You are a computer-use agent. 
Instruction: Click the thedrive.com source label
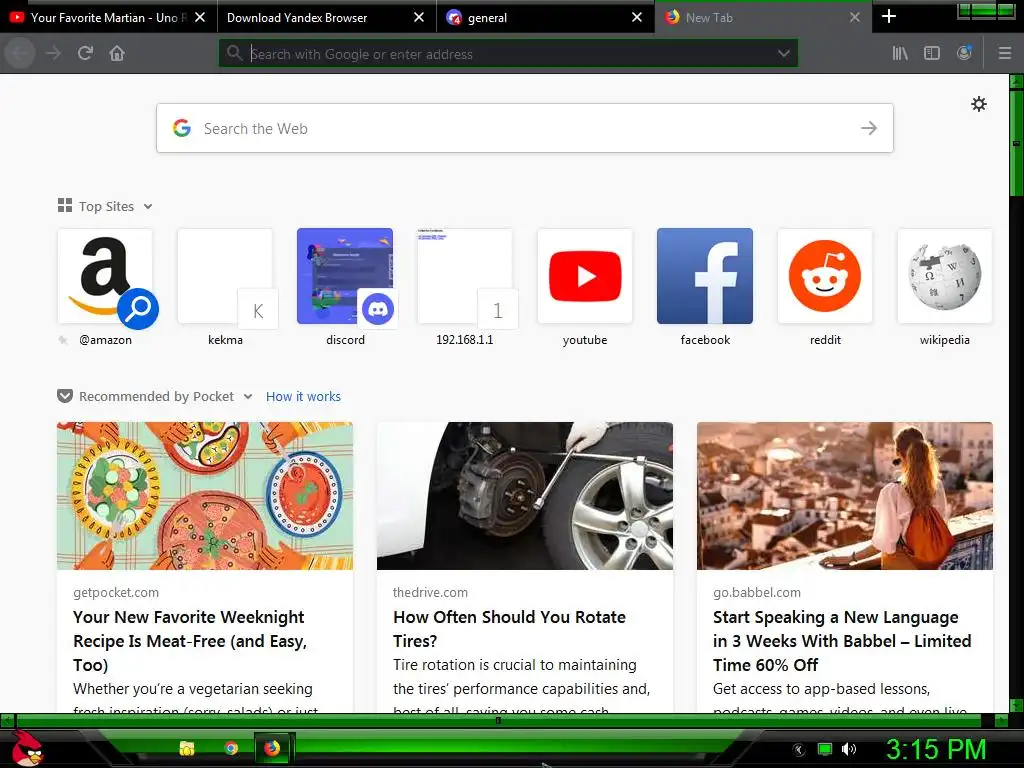(x=430, y=592)
